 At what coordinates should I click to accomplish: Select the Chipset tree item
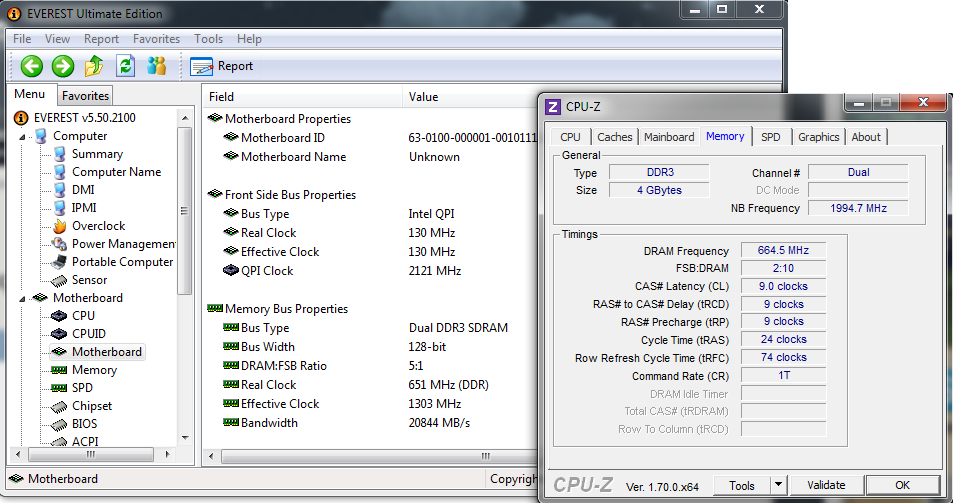point(92,406)
